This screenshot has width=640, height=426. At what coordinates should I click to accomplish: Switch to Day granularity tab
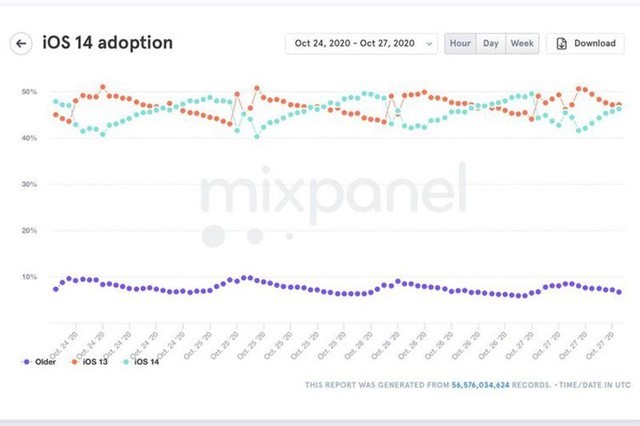491,43
